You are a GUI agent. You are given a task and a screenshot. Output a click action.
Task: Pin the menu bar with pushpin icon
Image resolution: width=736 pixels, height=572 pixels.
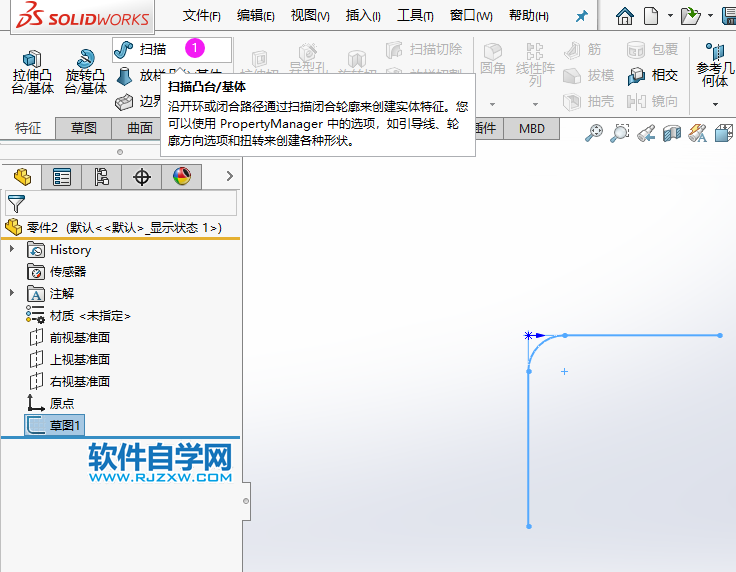[x=582, y=16]
